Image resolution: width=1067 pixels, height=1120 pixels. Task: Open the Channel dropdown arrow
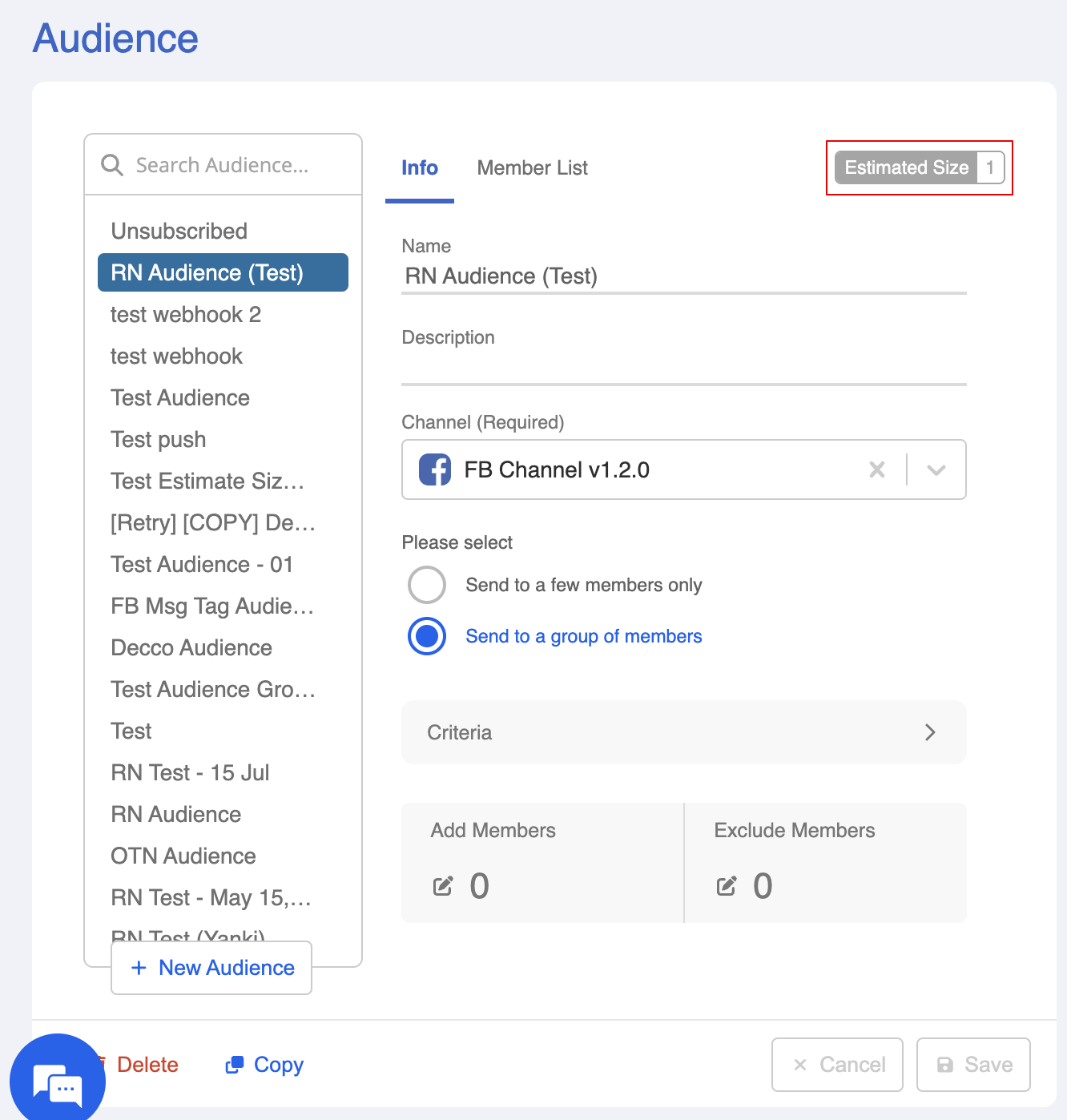[936, 469]
